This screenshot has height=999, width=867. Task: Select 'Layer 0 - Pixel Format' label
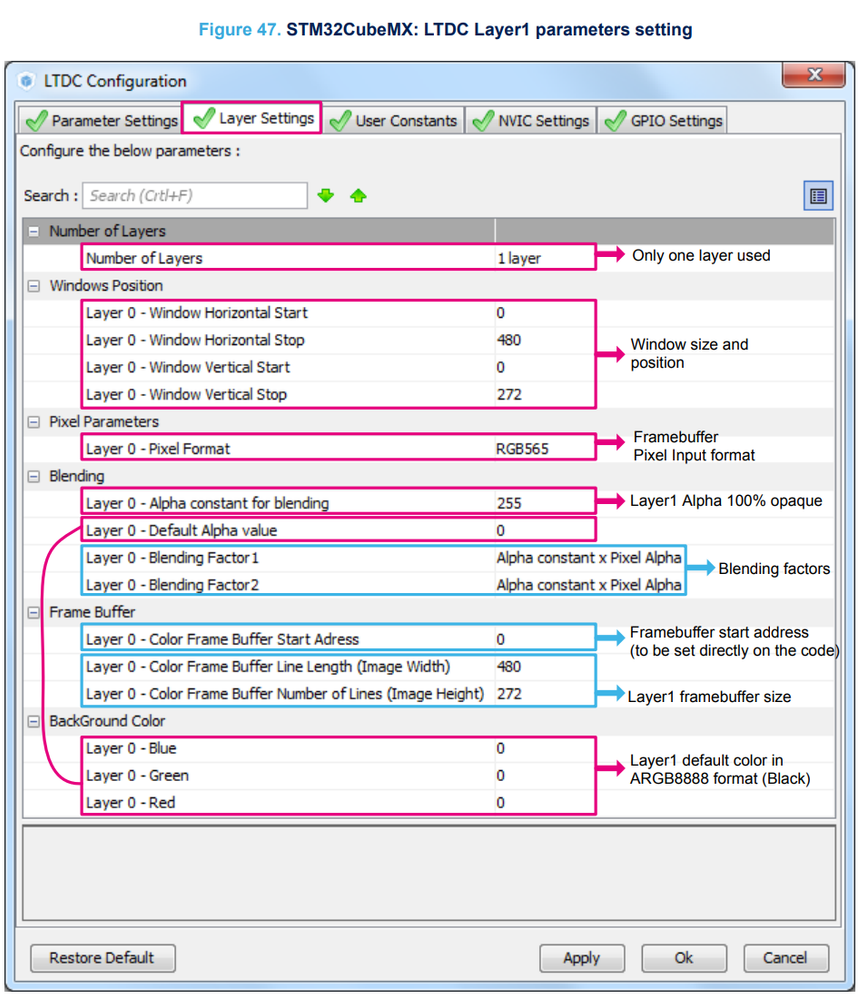tap(158, 449)
